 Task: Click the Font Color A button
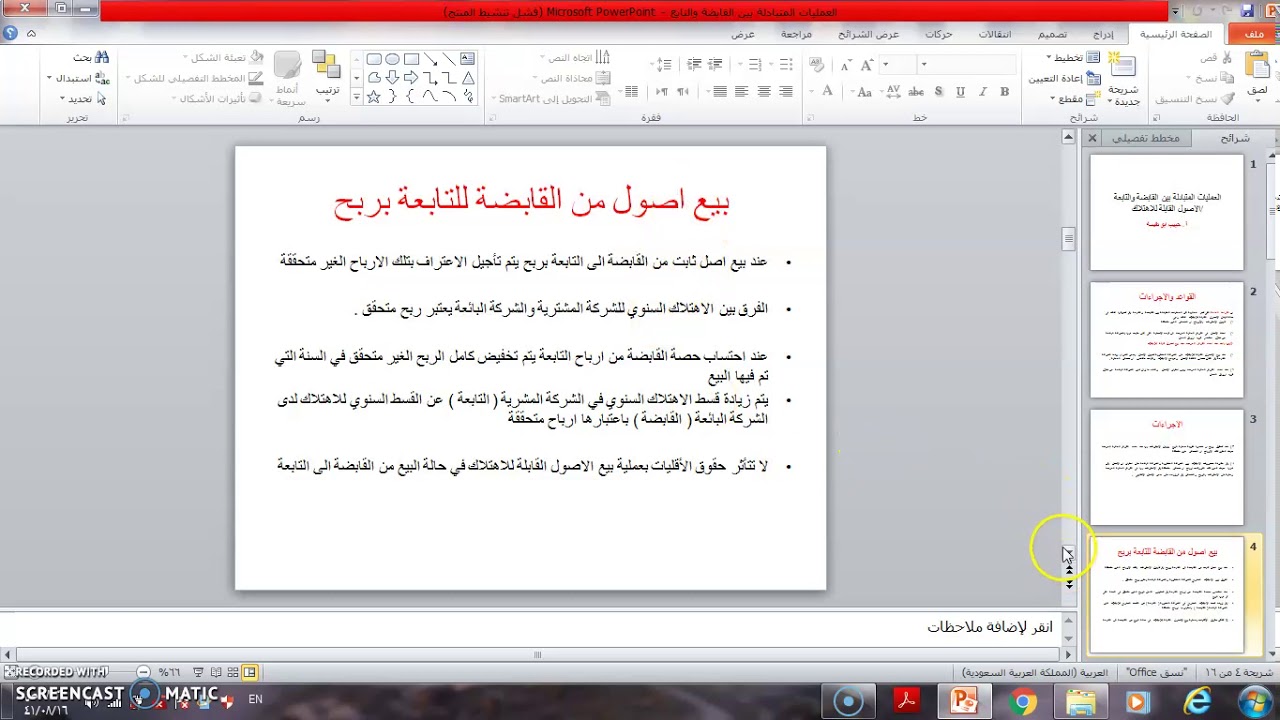coord(827,91)
